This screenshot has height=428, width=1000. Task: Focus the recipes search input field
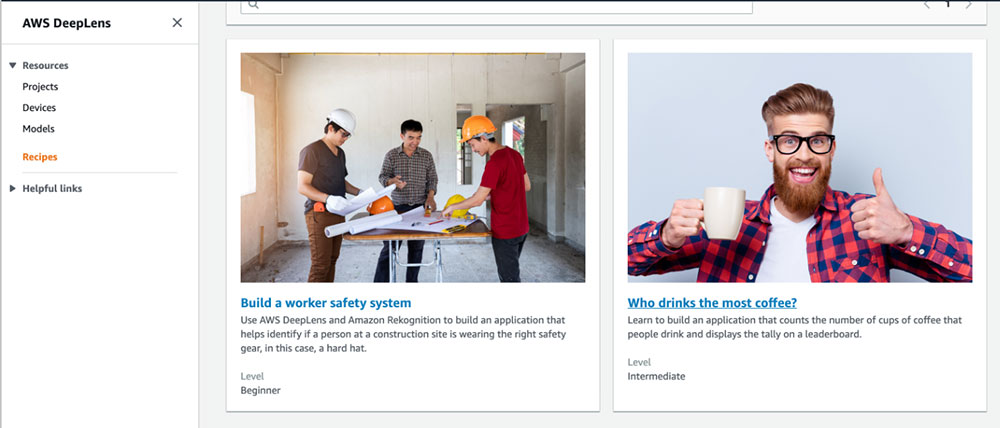496,5
